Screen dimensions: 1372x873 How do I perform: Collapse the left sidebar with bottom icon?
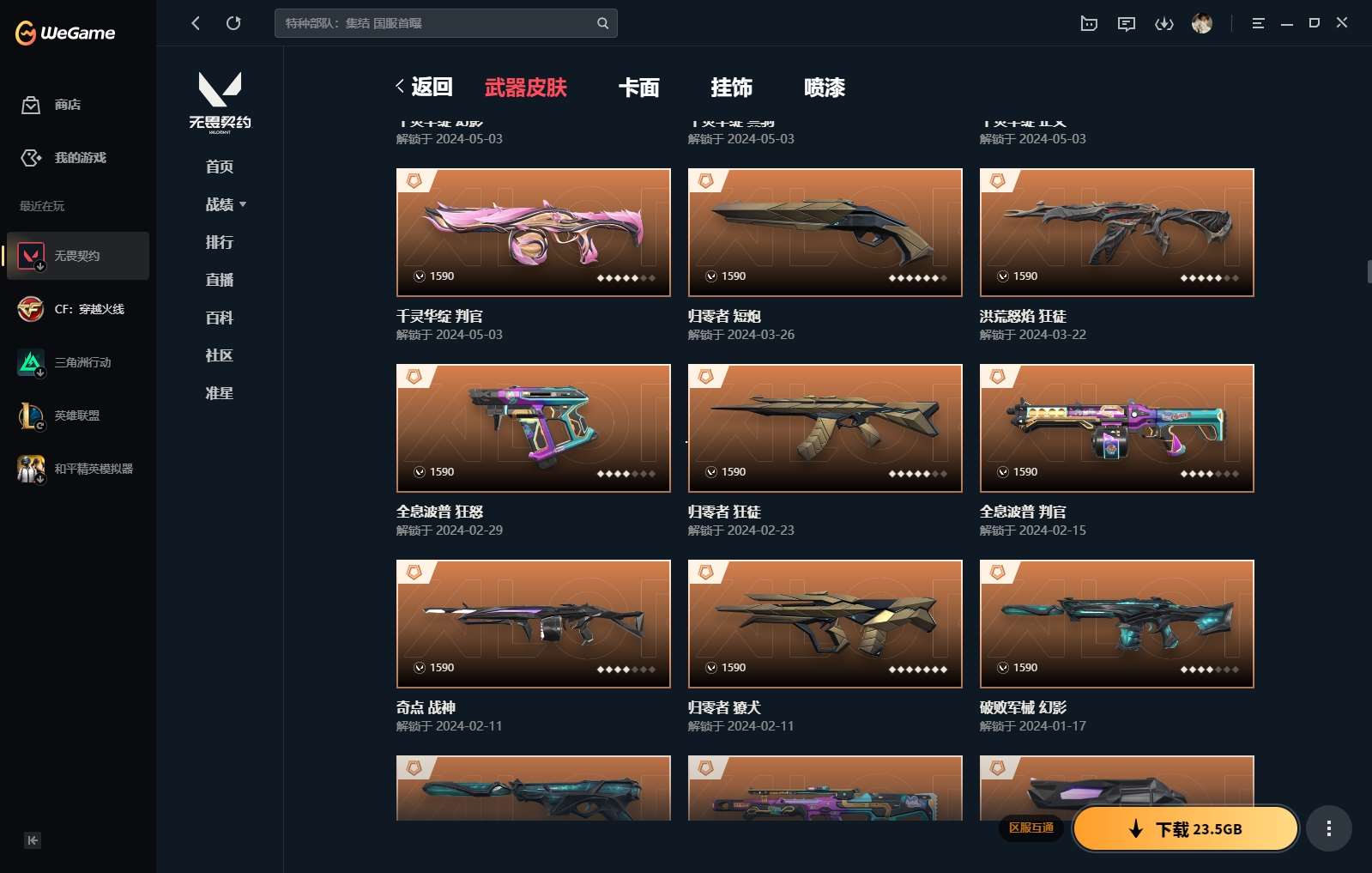pos(33,840)
